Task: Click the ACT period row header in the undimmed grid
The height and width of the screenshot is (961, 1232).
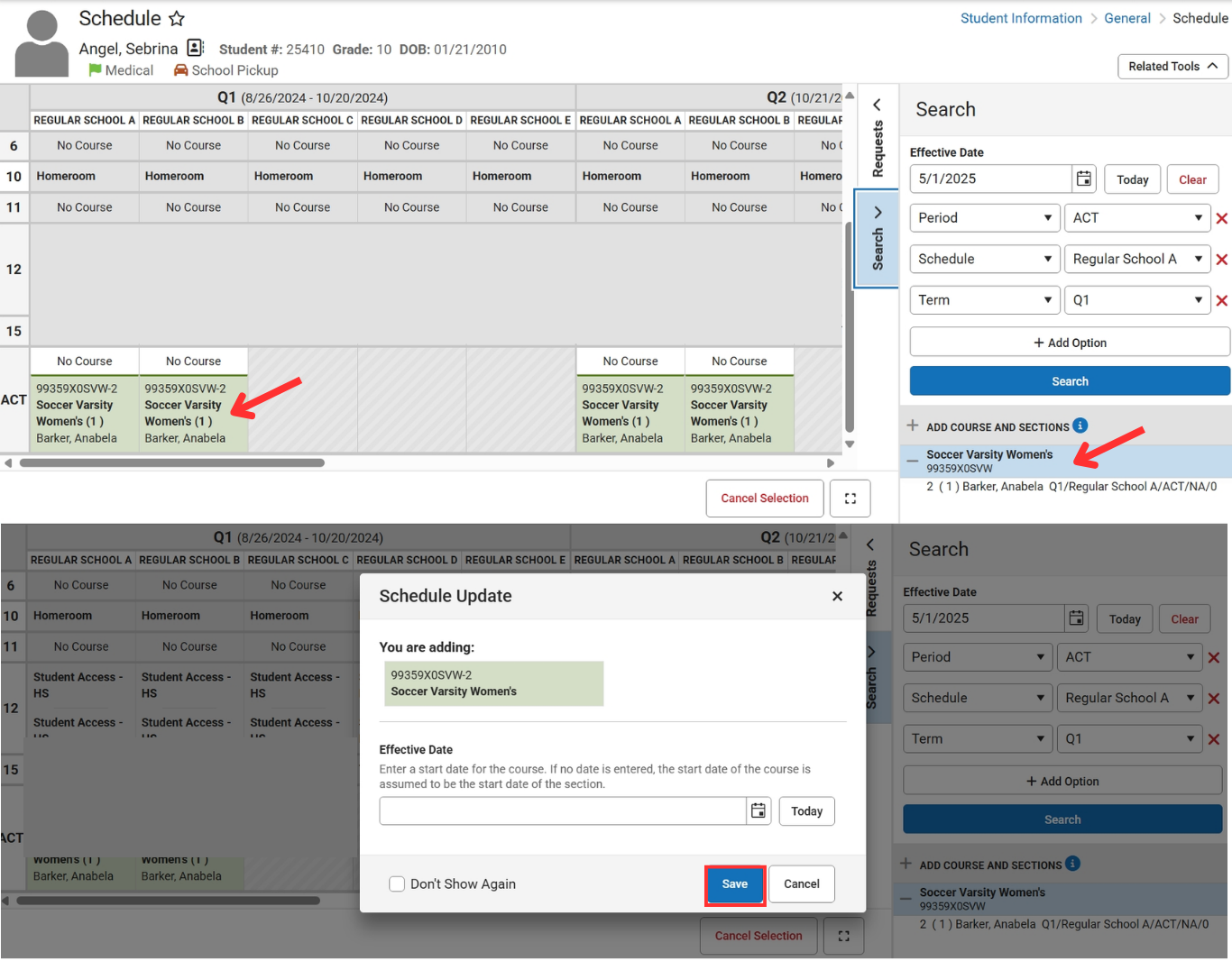Action: click(14, 399)
